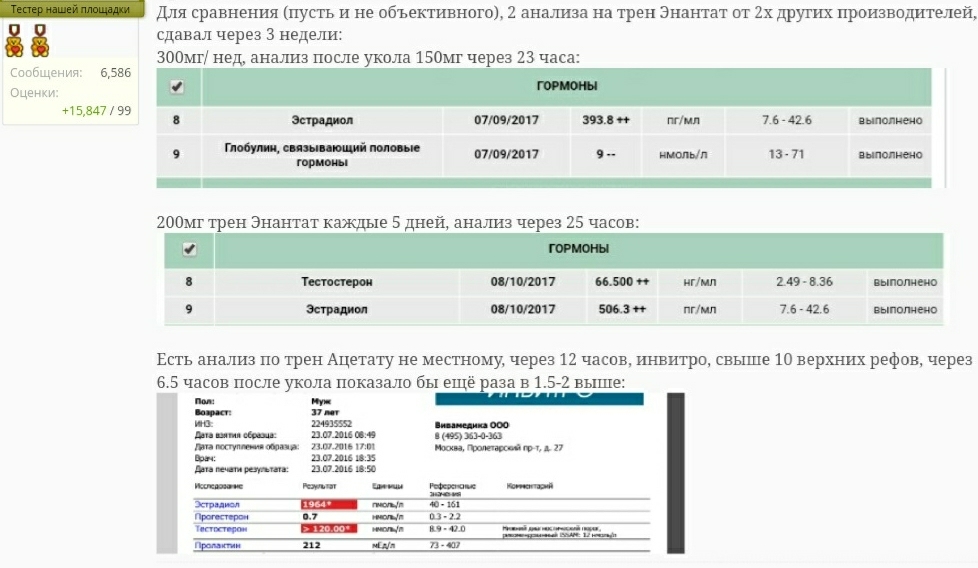Click the Тестостерон link in Invitro report

(x=221, y=529)
